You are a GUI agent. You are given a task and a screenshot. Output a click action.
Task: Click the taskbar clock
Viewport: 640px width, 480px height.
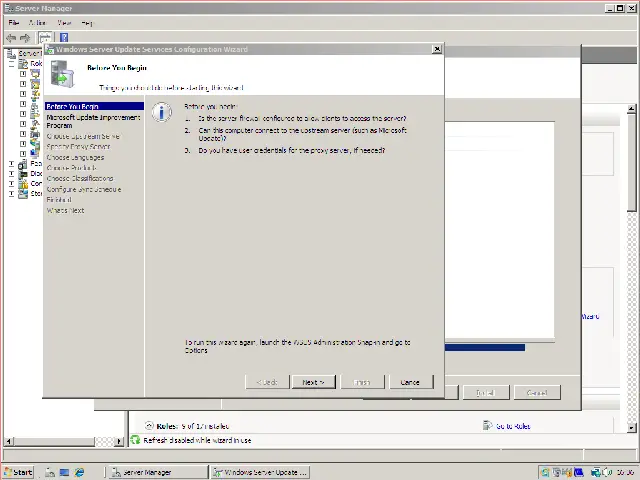click(x=625, y=472)
